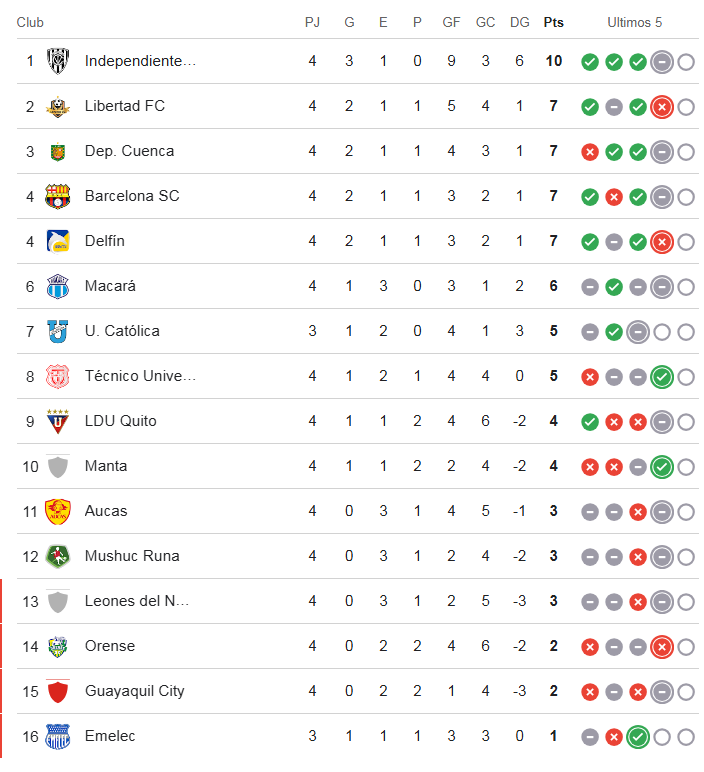Screen dimensions: 704x772
Task: Click the Delfín club crest icon
Action: coord(58,241)
